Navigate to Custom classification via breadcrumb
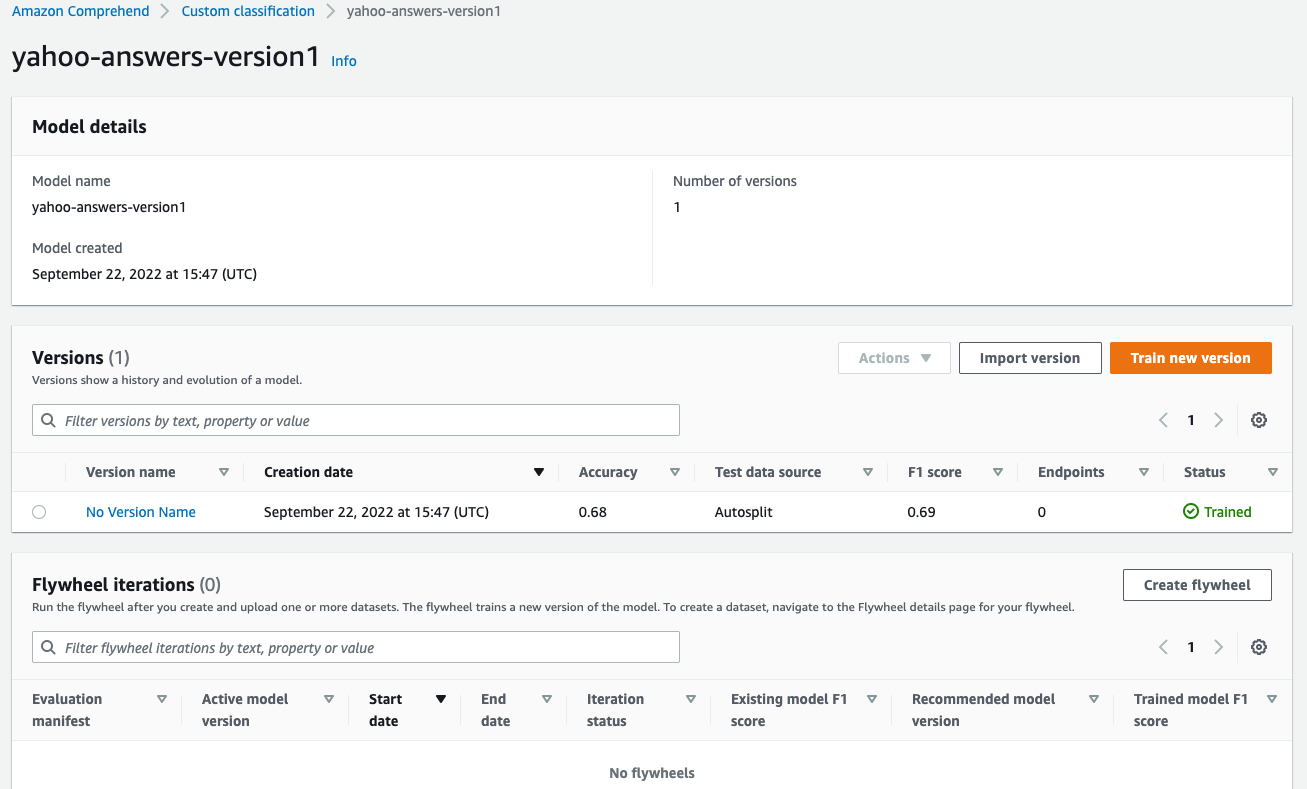The image size is (1307, 789). coord(247,11)
